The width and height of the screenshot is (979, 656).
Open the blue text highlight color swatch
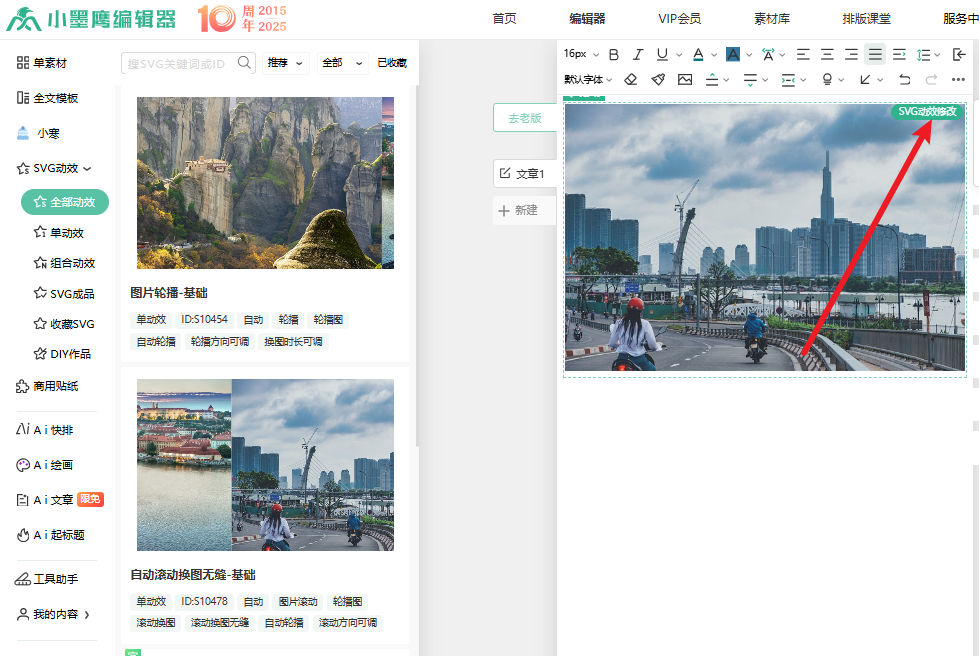[x=733, y=54]
